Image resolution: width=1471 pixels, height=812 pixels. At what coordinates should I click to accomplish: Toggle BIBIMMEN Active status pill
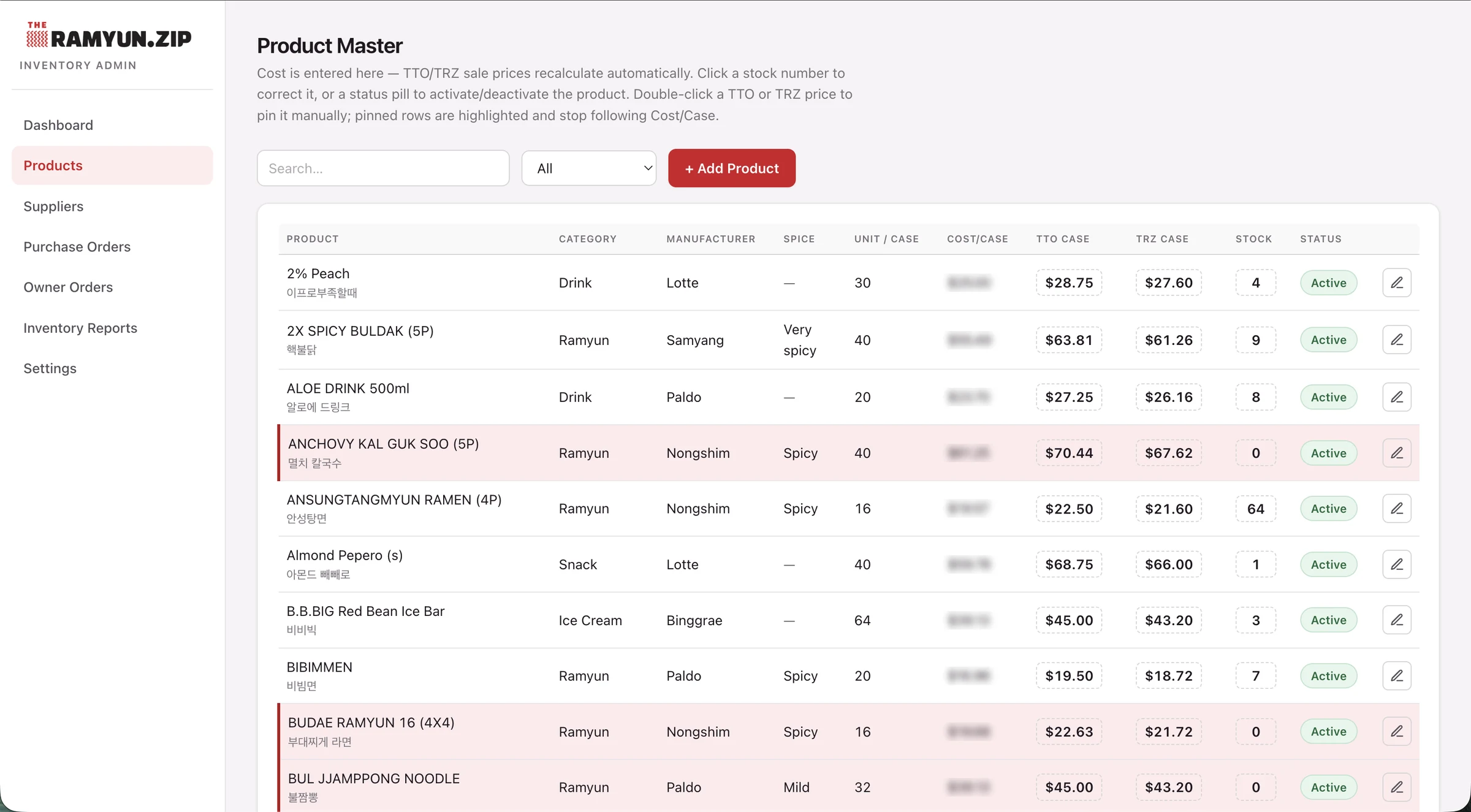(1329, 676)
